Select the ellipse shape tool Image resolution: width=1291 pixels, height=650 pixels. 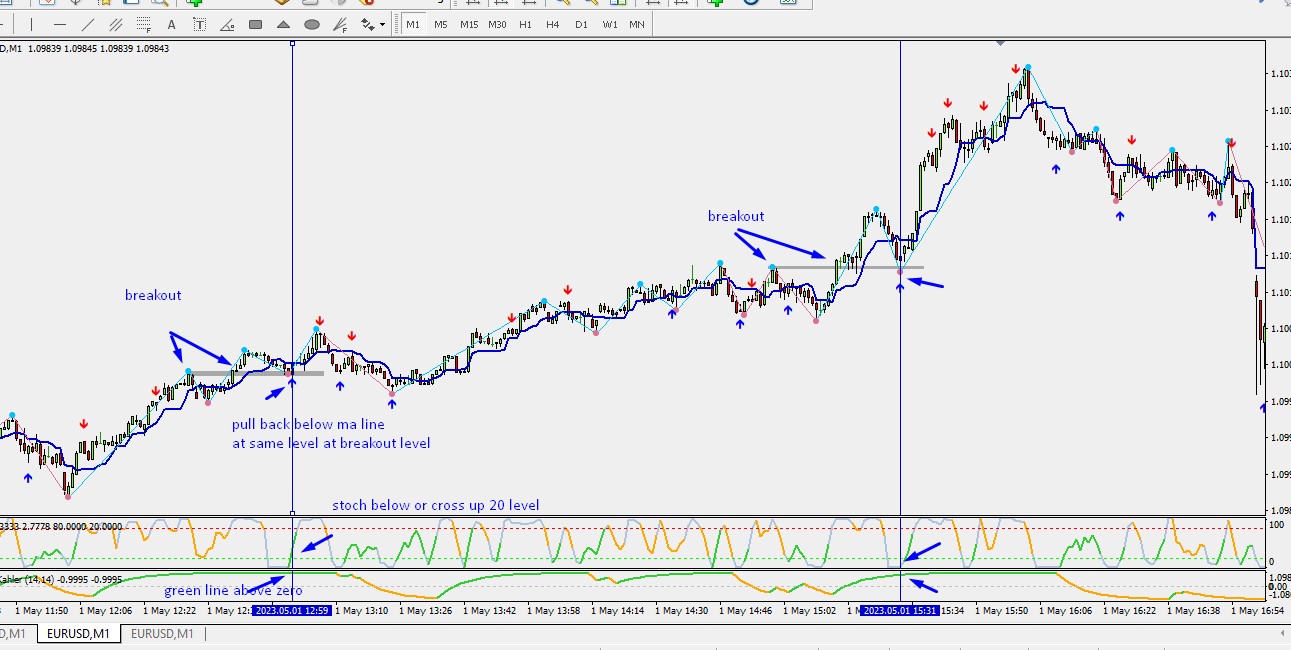pos(311,24)
